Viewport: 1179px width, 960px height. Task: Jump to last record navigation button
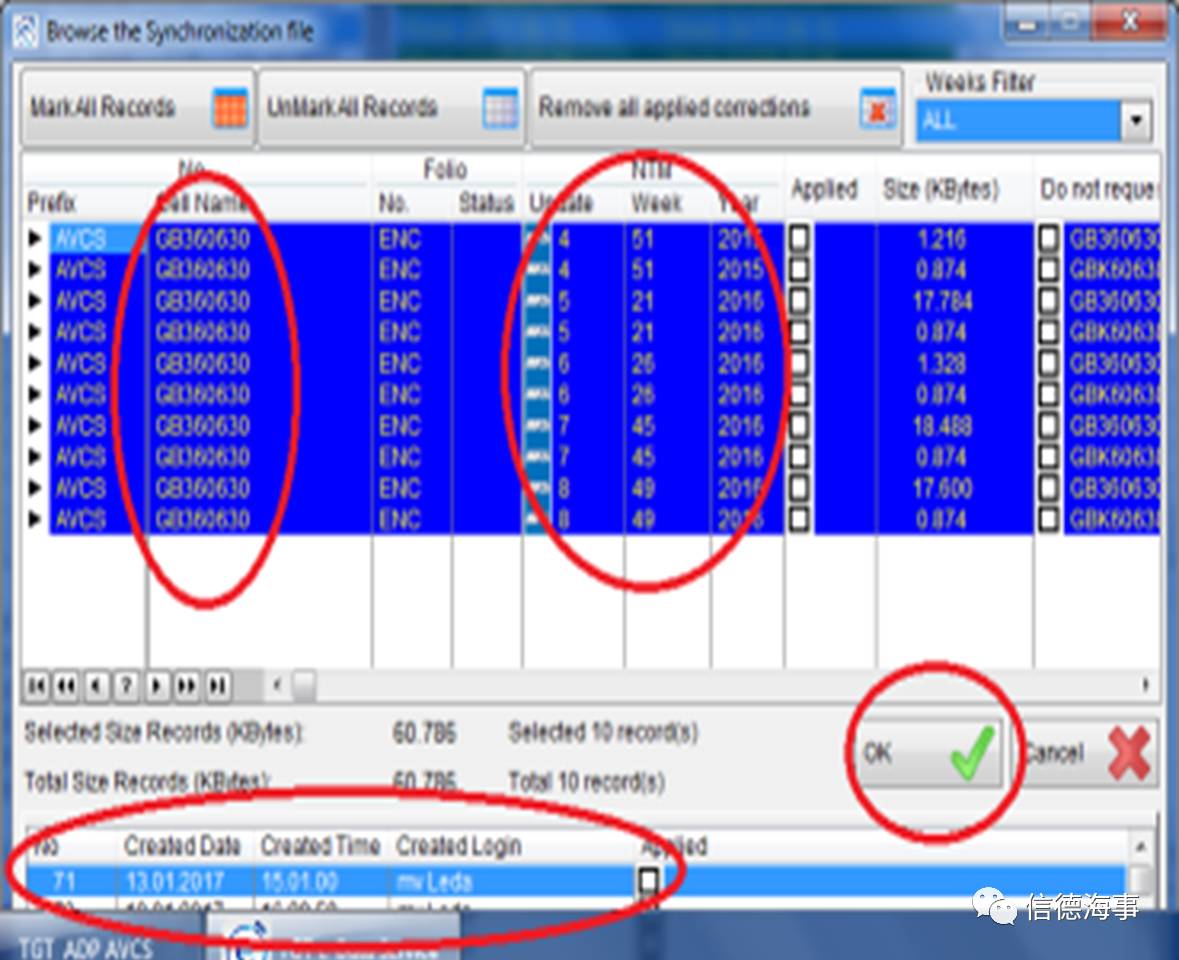click(217, 686)
